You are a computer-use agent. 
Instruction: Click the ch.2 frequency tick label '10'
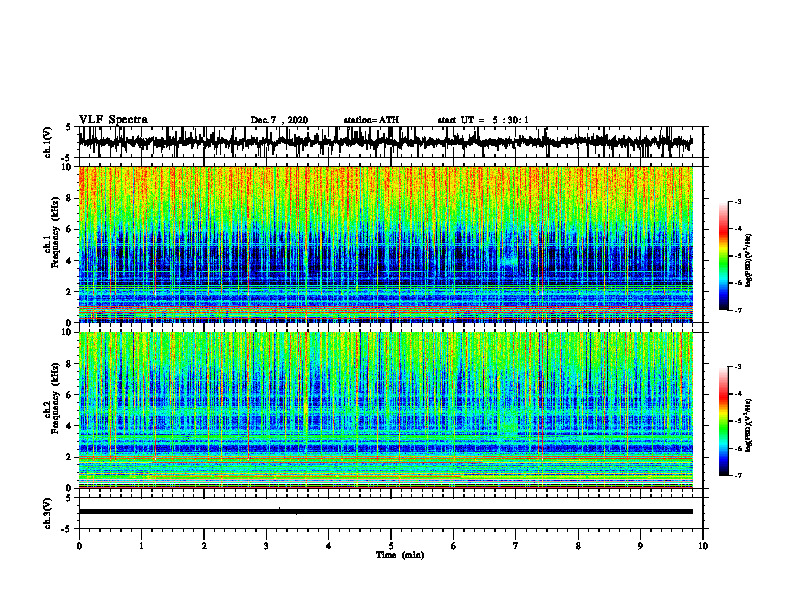click(67, 332)
